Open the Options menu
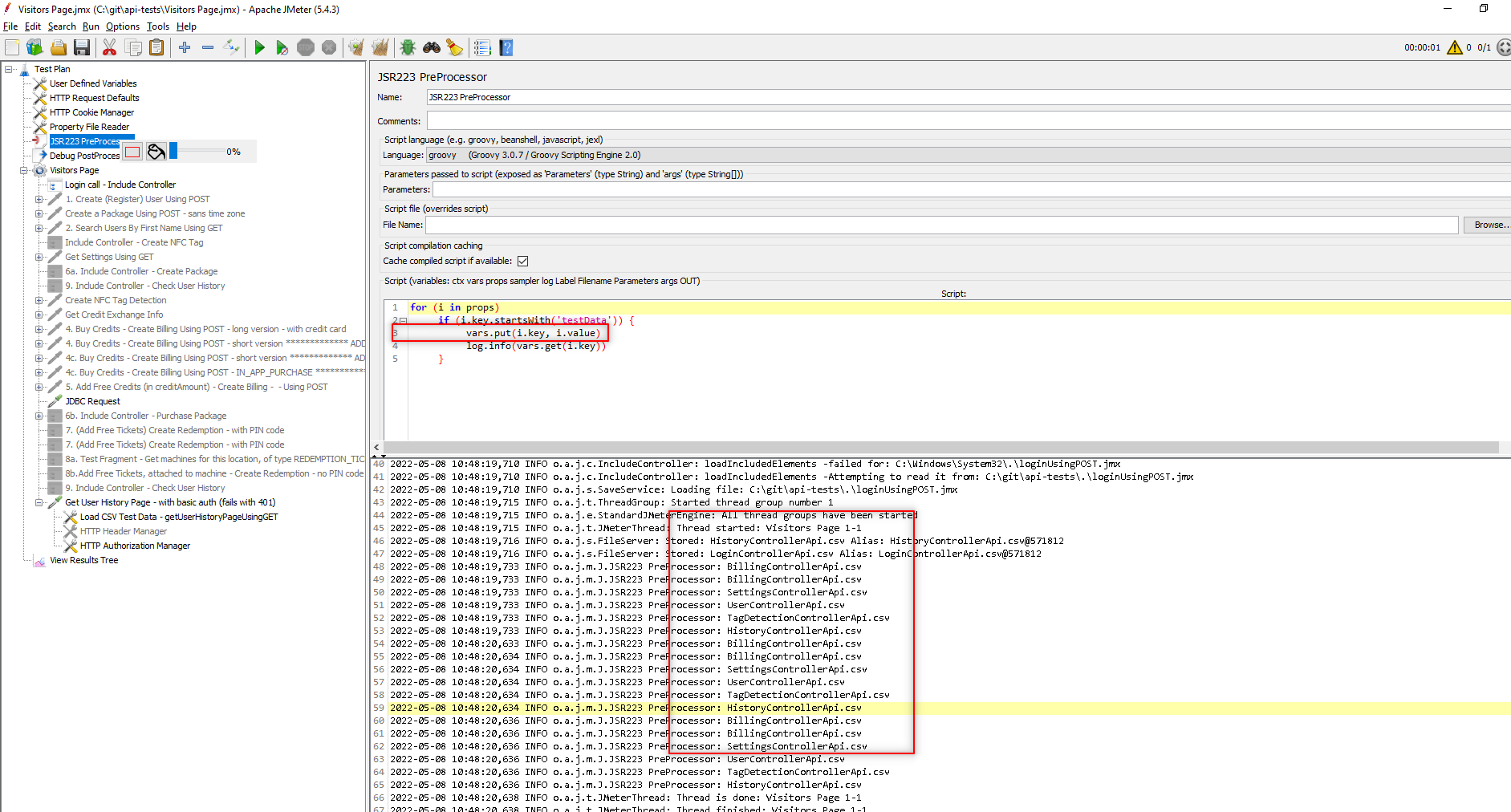1511x812 pixels. point(123,26)
